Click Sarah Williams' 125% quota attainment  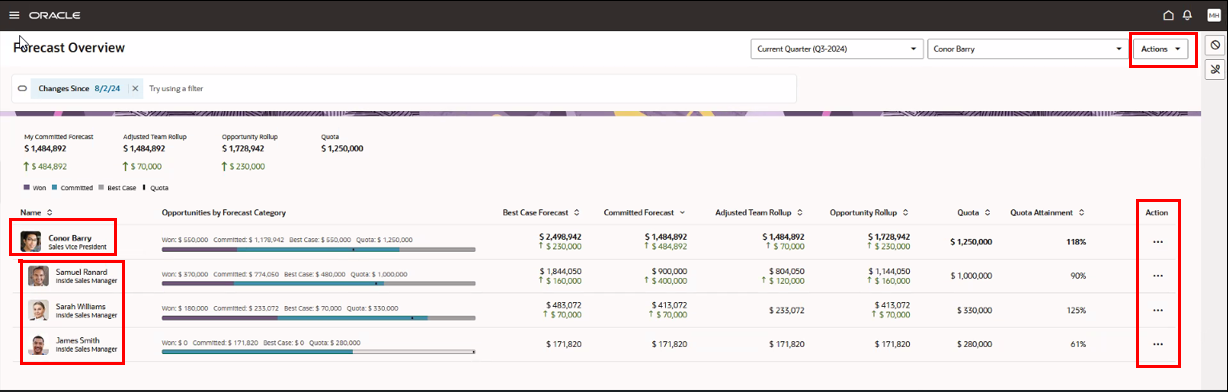click(1076, 310)
